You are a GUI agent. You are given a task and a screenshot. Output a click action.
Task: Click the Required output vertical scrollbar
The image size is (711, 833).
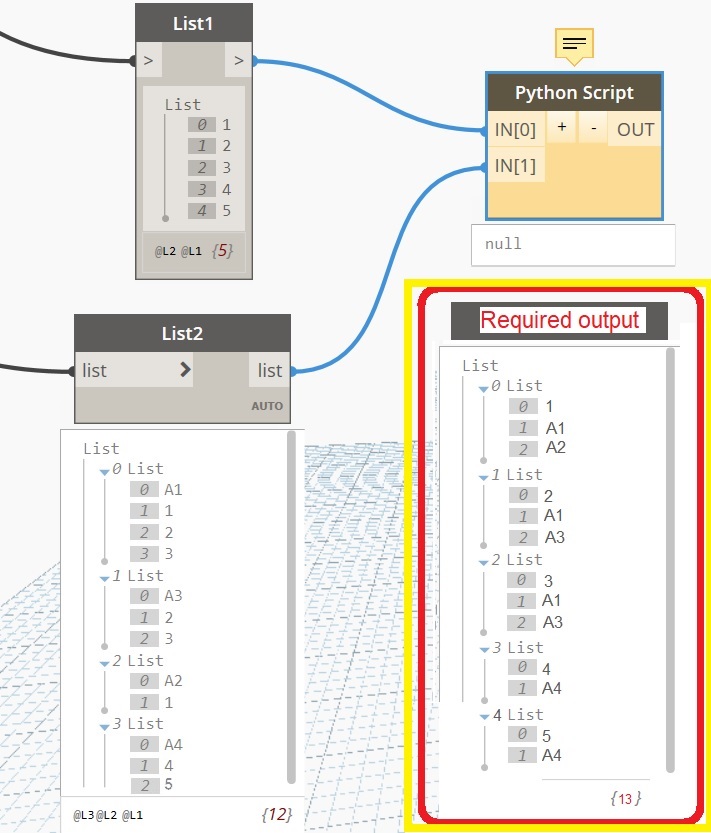tap(670, 560)
